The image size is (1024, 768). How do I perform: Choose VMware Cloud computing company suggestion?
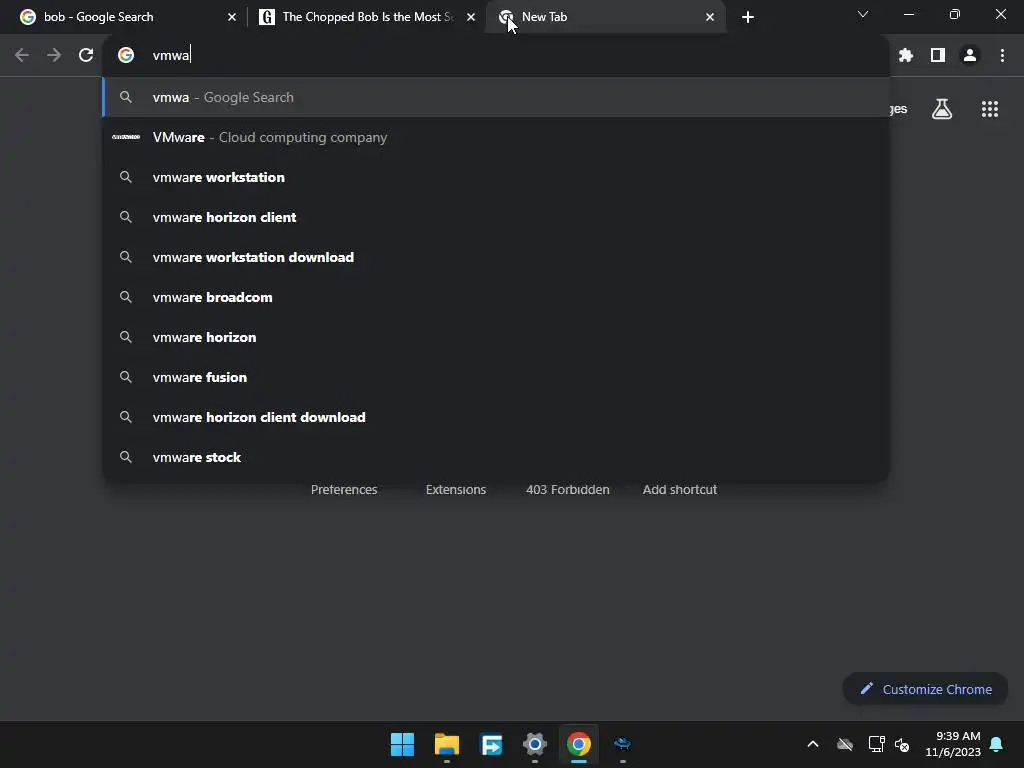tap(496, 137)
